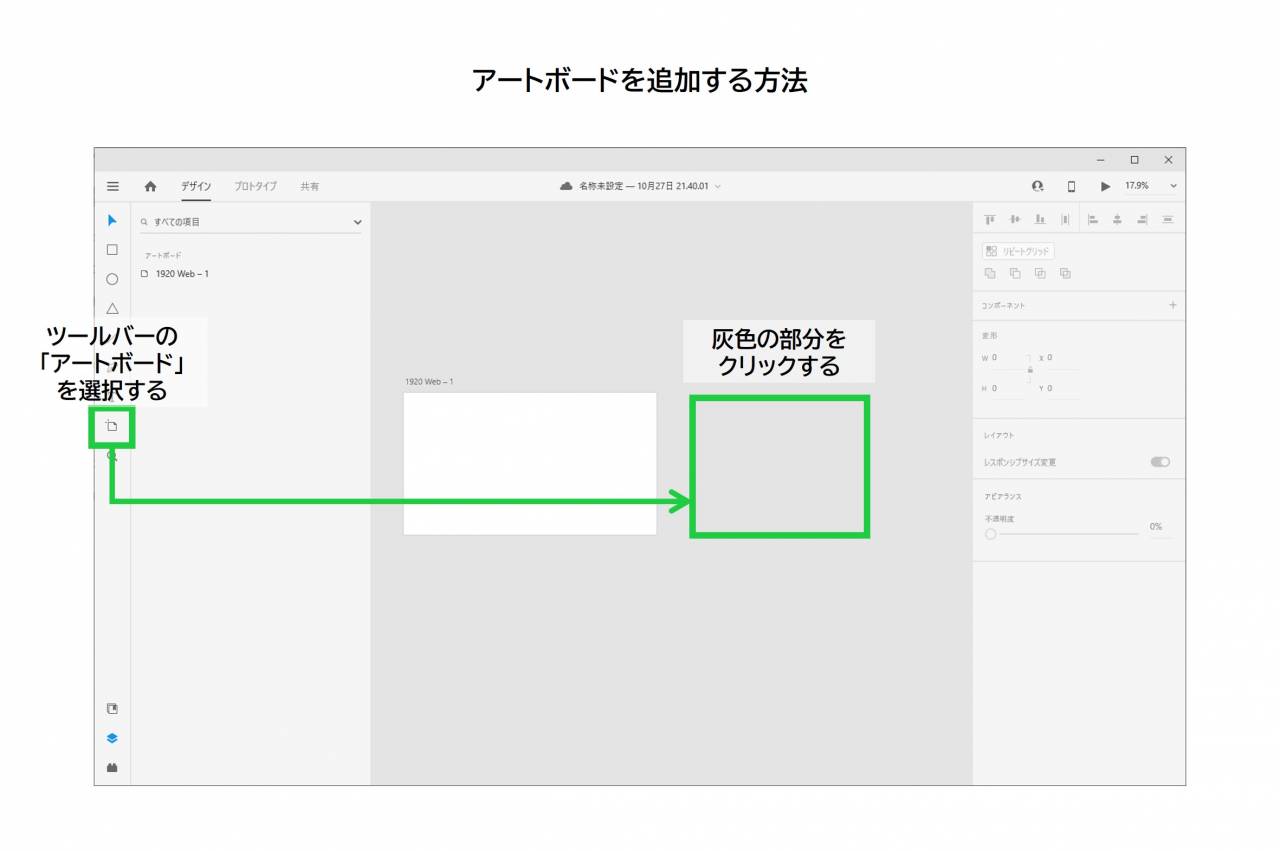Click the W width input field
Image resolution: width=1280 pixels, height=851 pixels.
[1008, 358]
